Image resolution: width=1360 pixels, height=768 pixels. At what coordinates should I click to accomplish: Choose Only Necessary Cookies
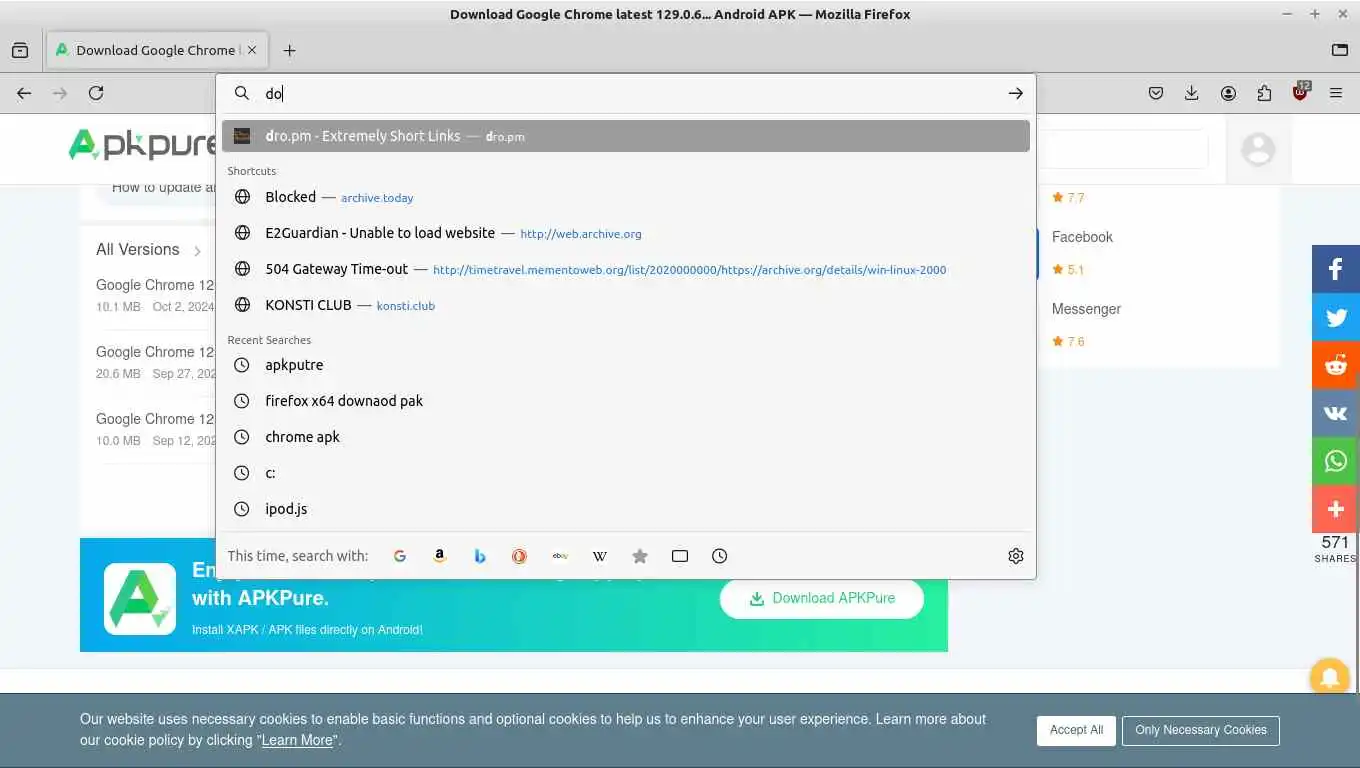click(x=1201, y=730)
